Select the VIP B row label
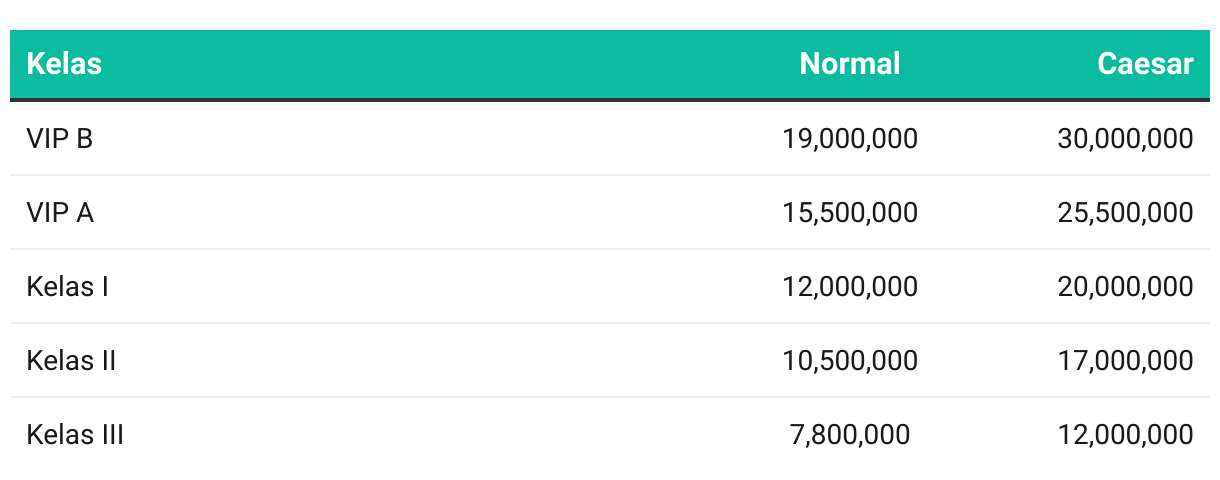This screenshot has width=1220, height=480. pos(59,139)
